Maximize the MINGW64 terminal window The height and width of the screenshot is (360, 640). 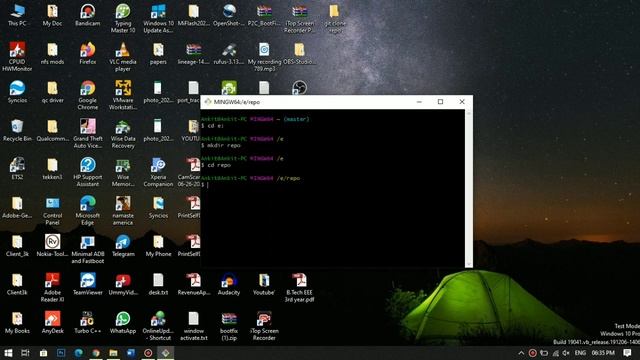tap(440, 102)
